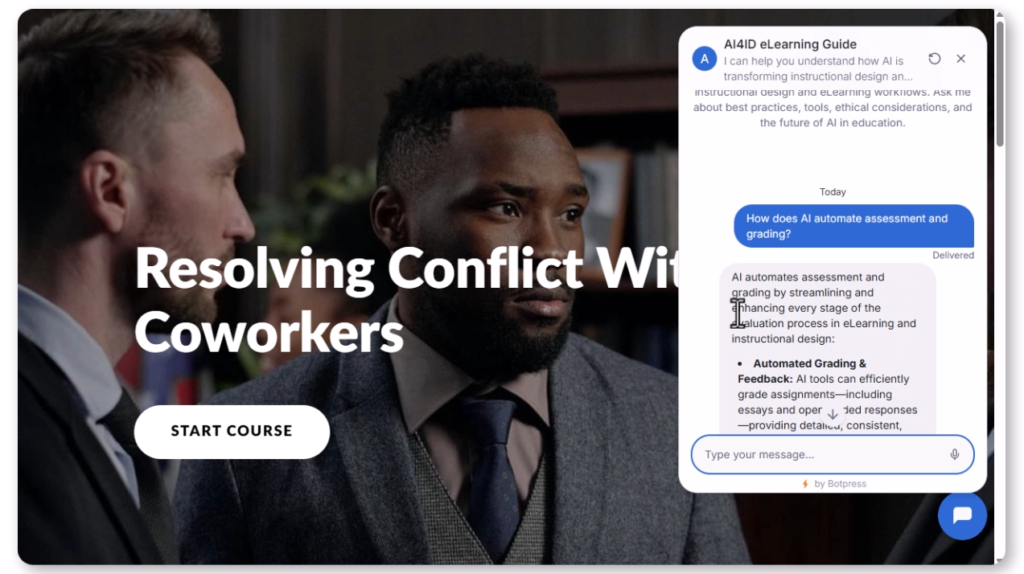The image size is (1024, 574).
Task: Click the orange Botpress lightning bolt icon
Action: pos(805,484)
